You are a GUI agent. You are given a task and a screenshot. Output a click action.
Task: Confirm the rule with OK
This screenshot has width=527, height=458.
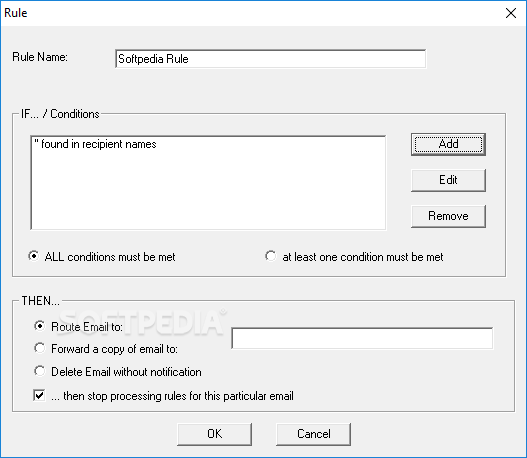pos(214,434)
